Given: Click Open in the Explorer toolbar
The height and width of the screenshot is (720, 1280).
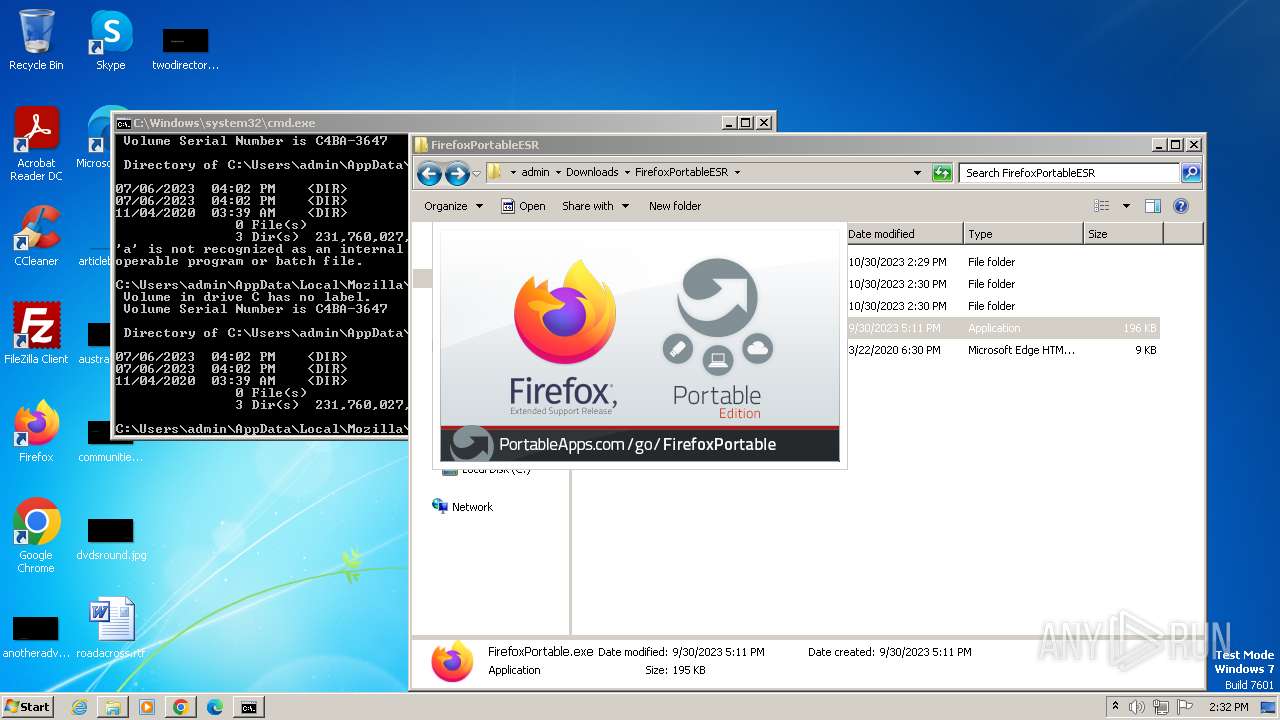Looking at the screenshot, I should click(x=523, y=206).
